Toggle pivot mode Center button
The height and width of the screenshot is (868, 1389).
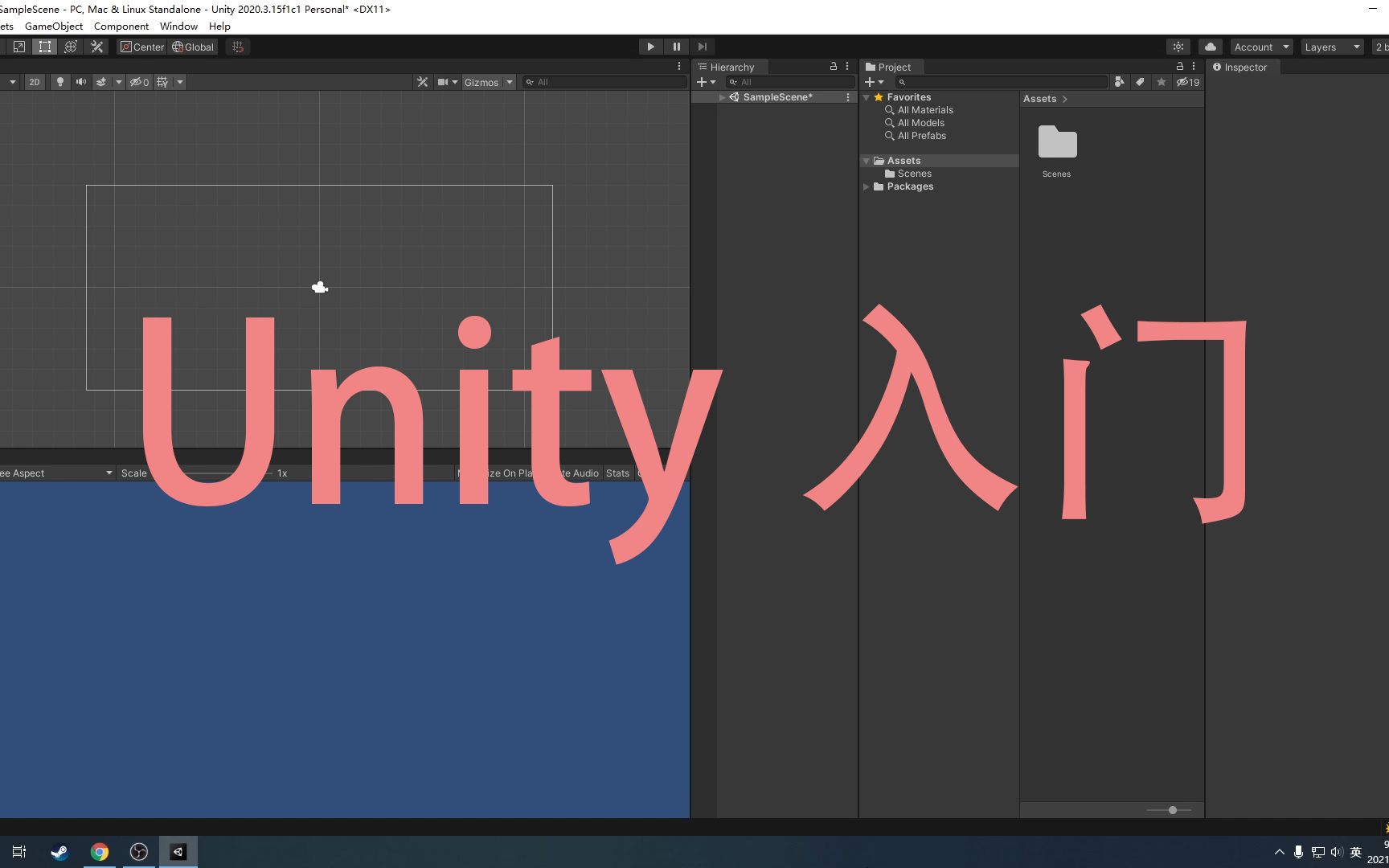pos(142,47)
